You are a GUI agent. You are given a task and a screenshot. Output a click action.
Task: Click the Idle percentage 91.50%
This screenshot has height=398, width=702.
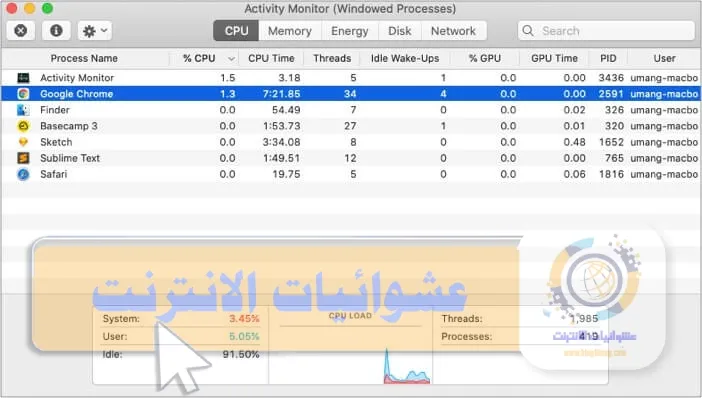tap(241, 355)
